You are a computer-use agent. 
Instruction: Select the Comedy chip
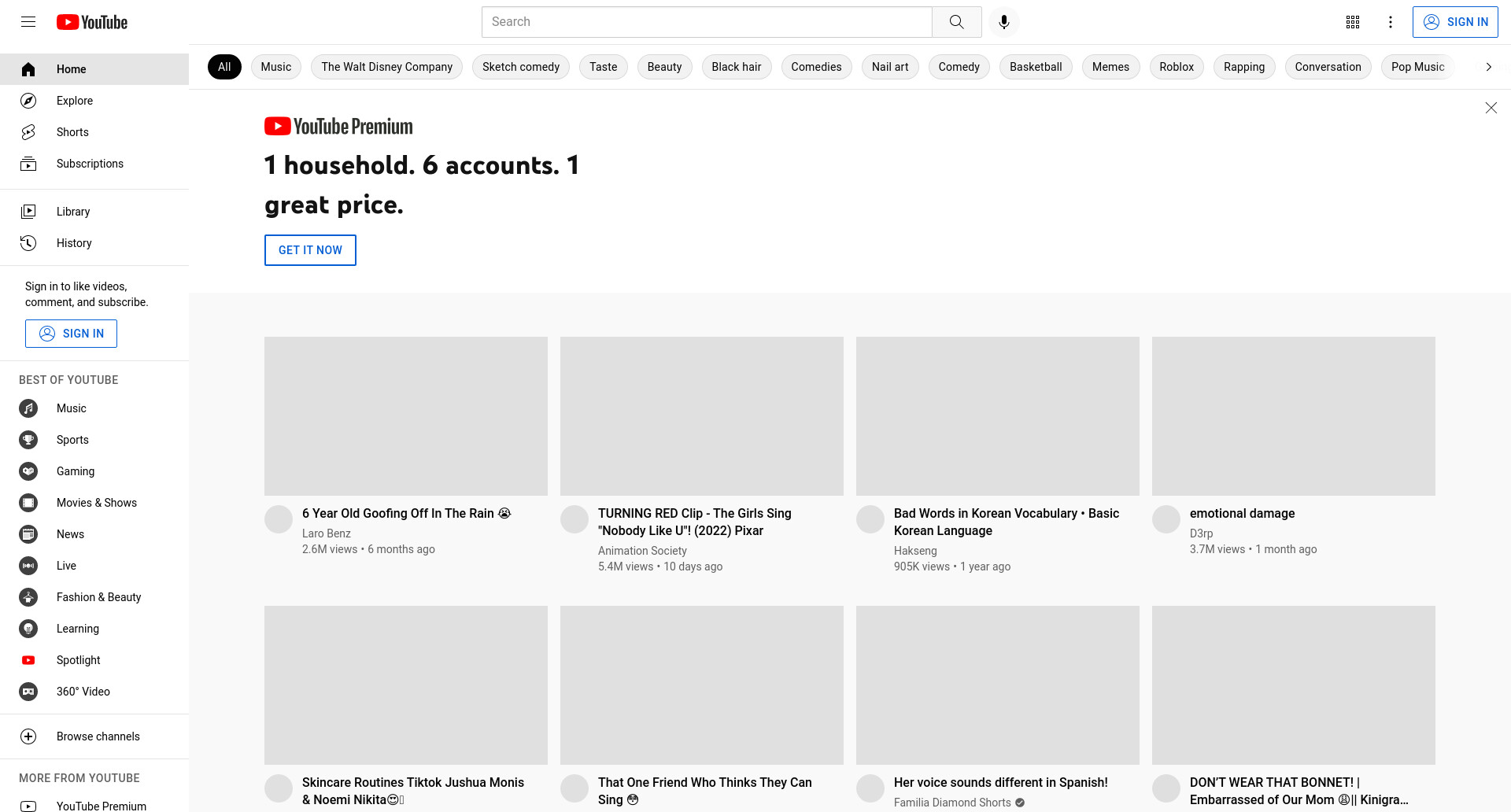tap(959, 67)
